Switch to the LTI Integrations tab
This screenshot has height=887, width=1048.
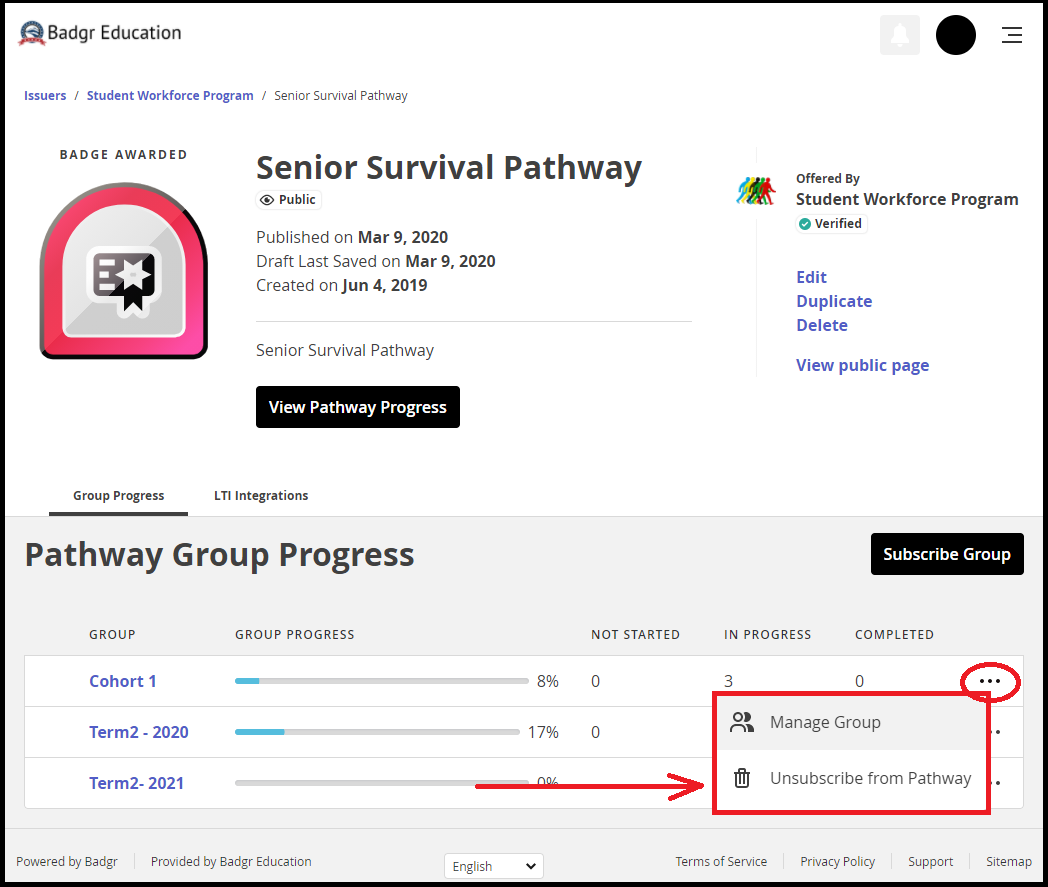pyautogui.click(x=261, y=496)
